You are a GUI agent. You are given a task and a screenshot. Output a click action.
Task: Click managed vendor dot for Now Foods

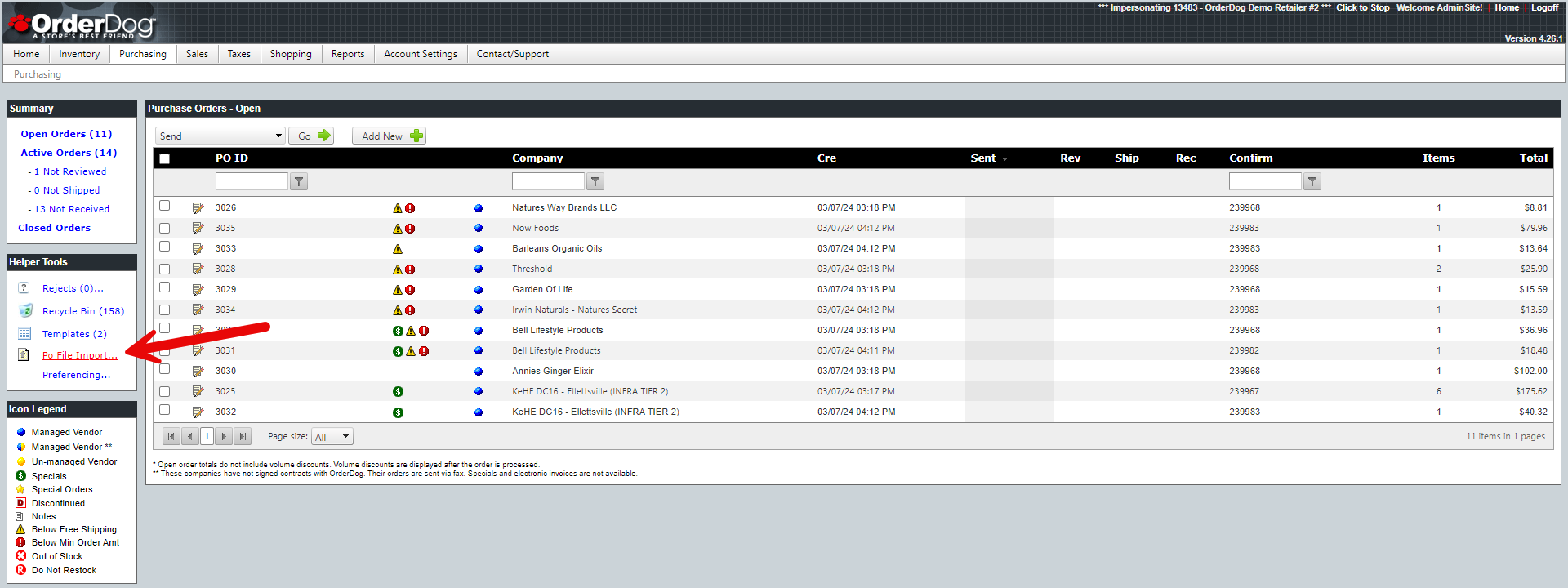click(x=479, y=229)
